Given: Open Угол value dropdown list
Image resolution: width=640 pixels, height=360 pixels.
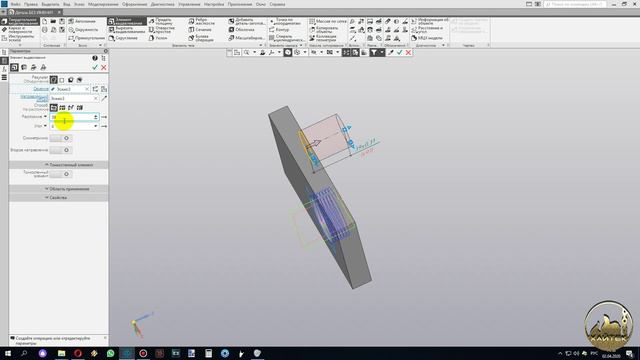Looking at the screenshot, I should [x=96, y=126].
